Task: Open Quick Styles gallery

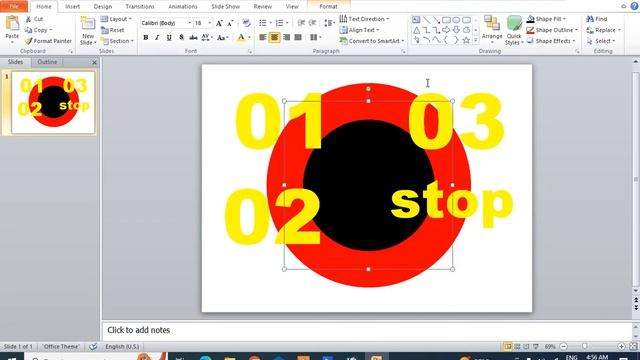Action: 514,31
